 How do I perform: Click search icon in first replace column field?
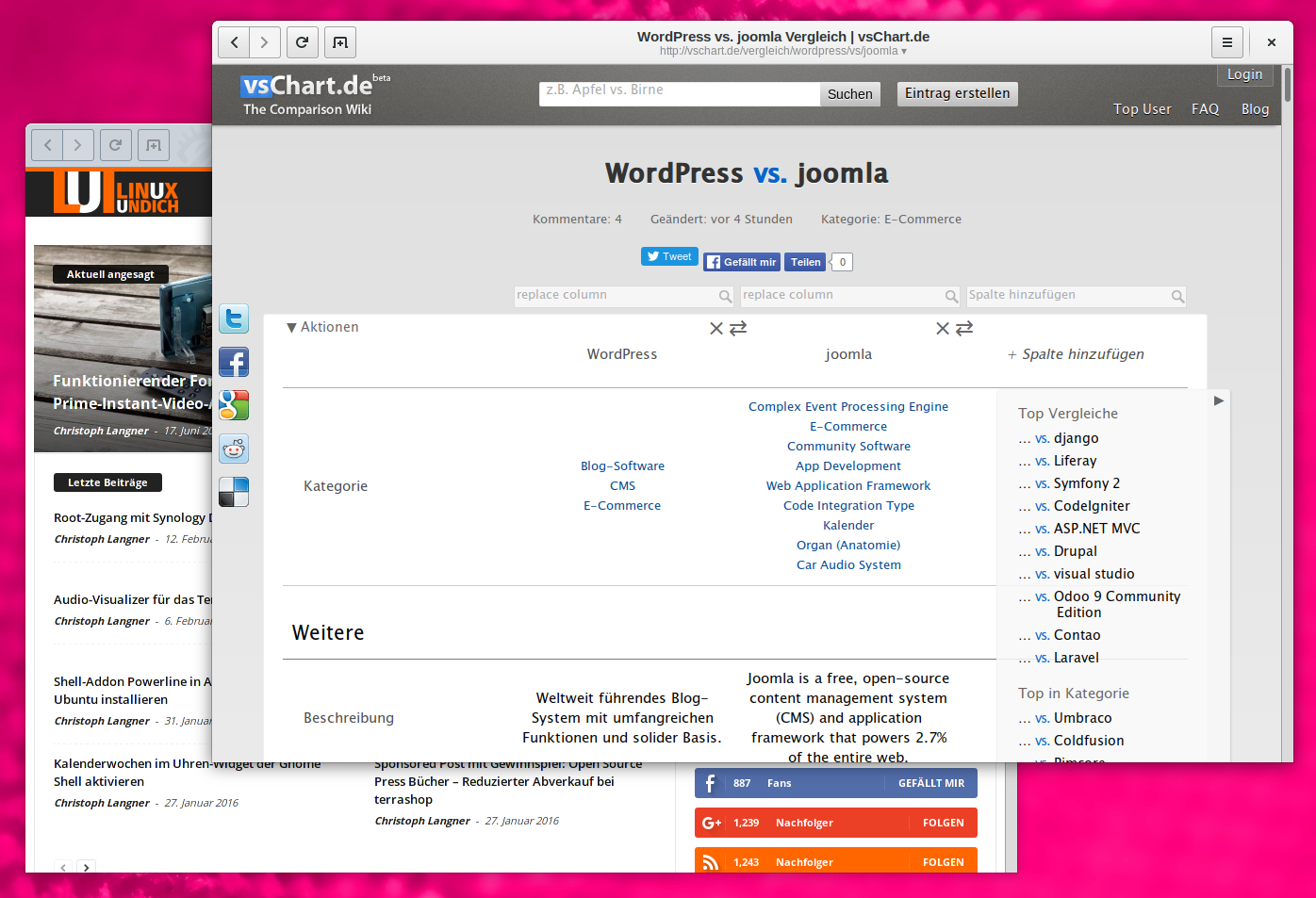point(725,297)
